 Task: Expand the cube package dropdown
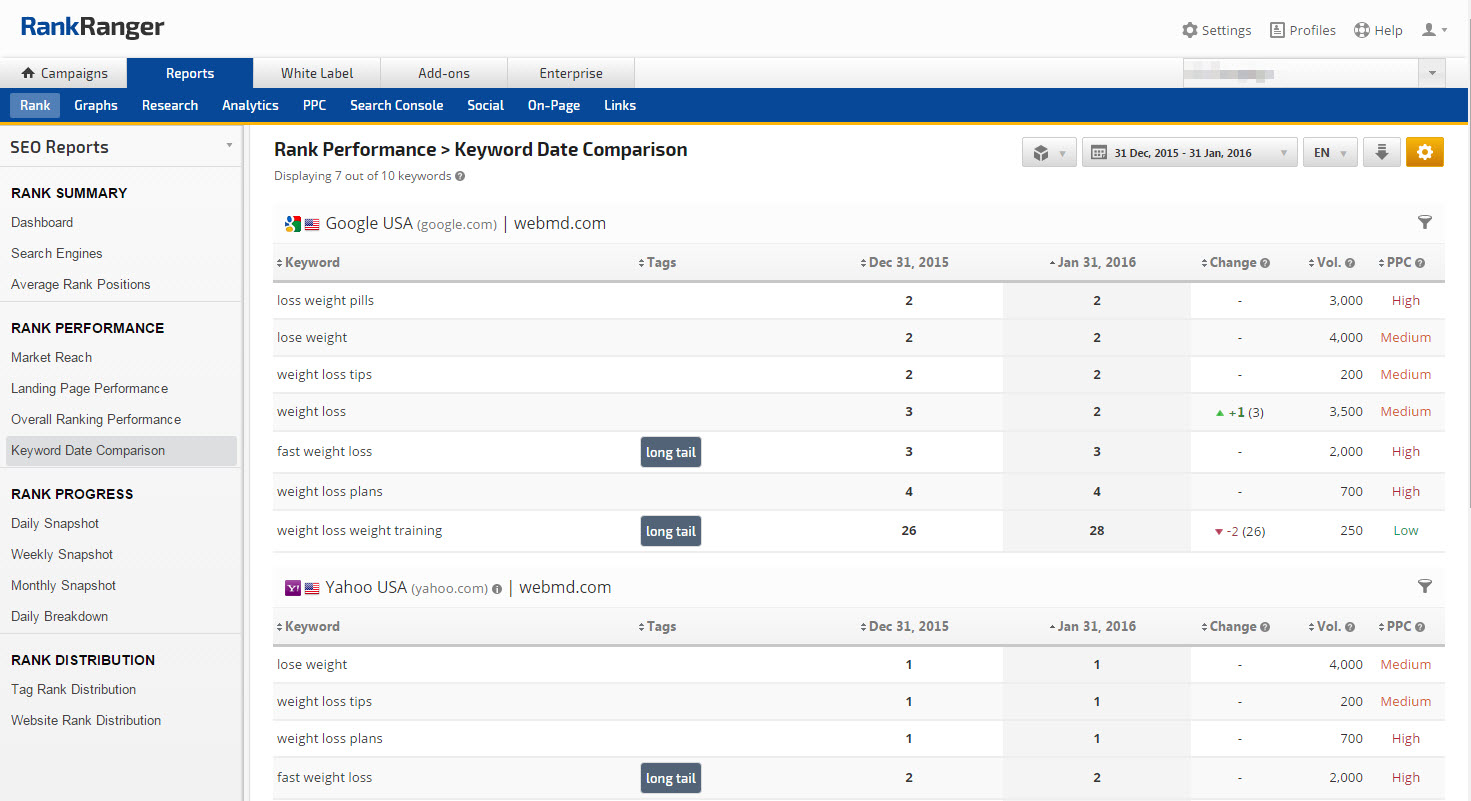[1048, 153]
